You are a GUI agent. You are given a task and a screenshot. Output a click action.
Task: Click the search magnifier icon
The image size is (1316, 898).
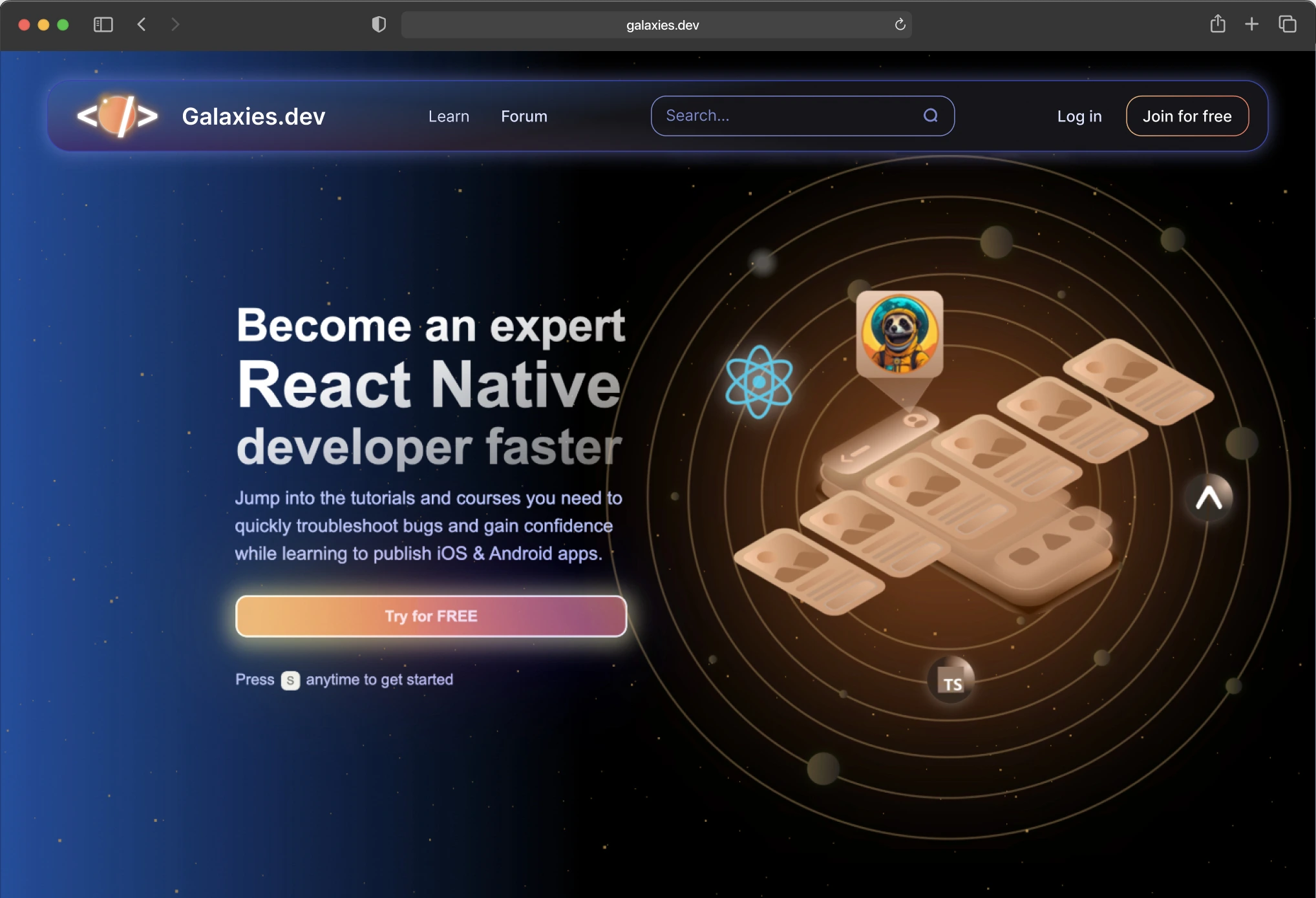coord(931,116)
